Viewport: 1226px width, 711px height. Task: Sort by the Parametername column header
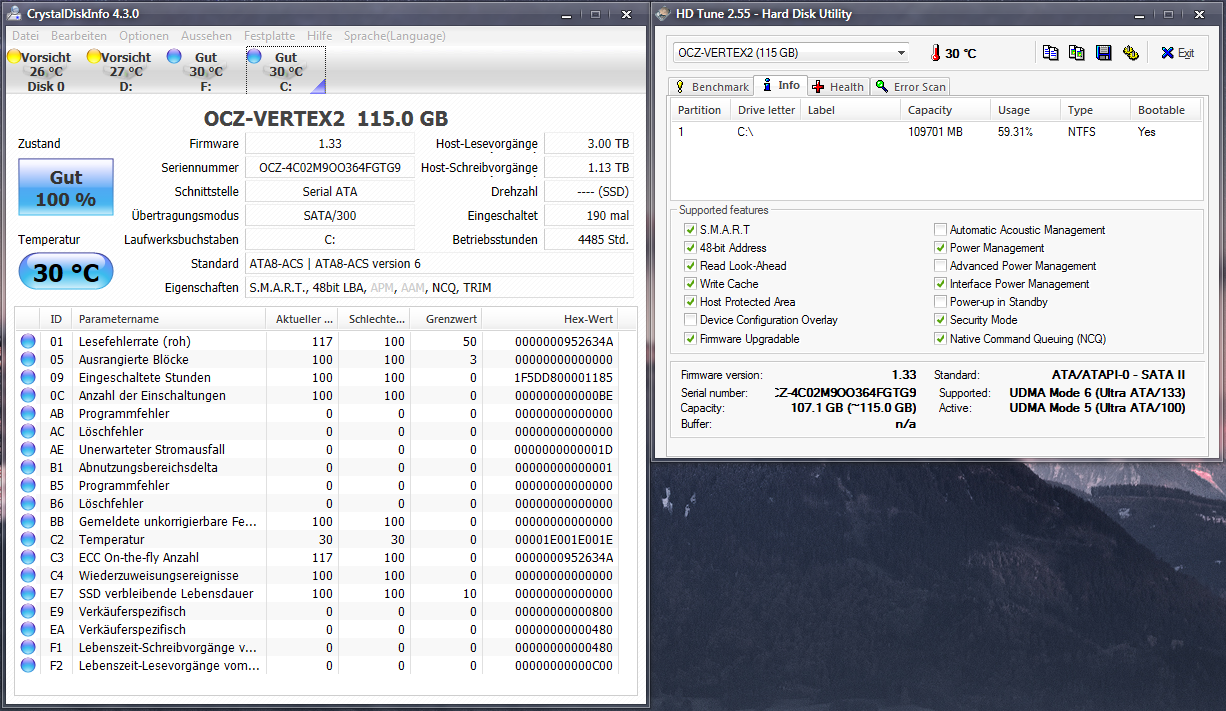pyautogui.click(x=169, y=319)
